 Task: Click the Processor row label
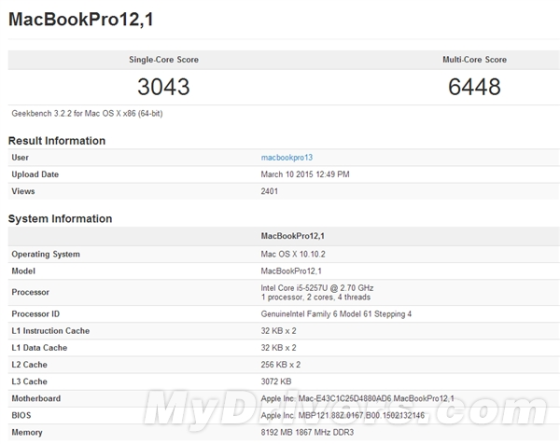pyautogui.click(x=30, y=292)
